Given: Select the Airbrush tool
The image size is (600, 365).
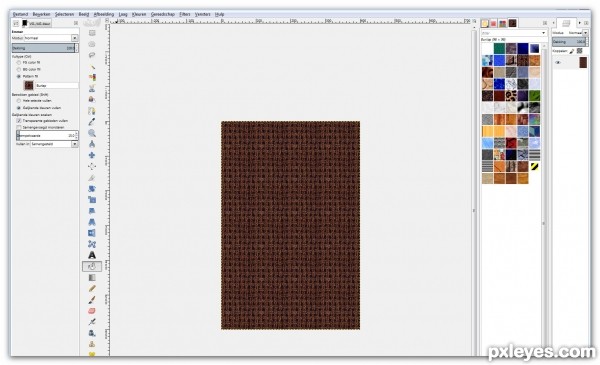Looking at the screenshot, I should pyautogui.click(x=92, y=322).
